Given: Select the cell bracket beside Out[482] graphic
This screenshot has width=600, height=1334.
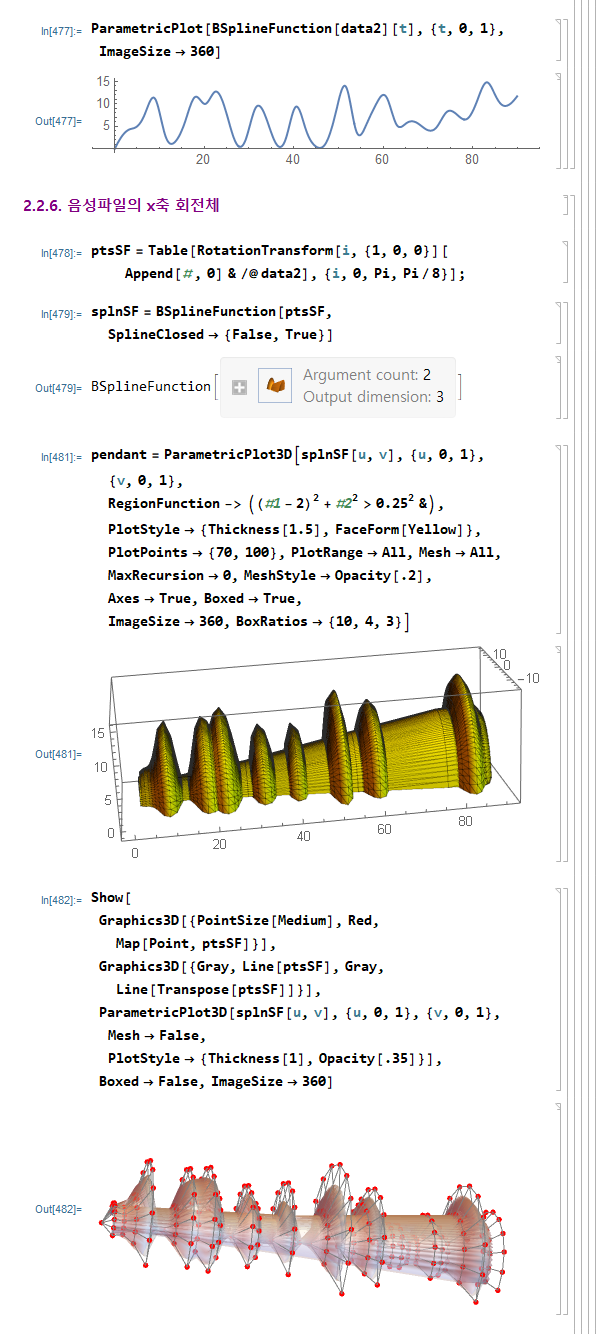Looking at the screenshot, I should 557,1208.
